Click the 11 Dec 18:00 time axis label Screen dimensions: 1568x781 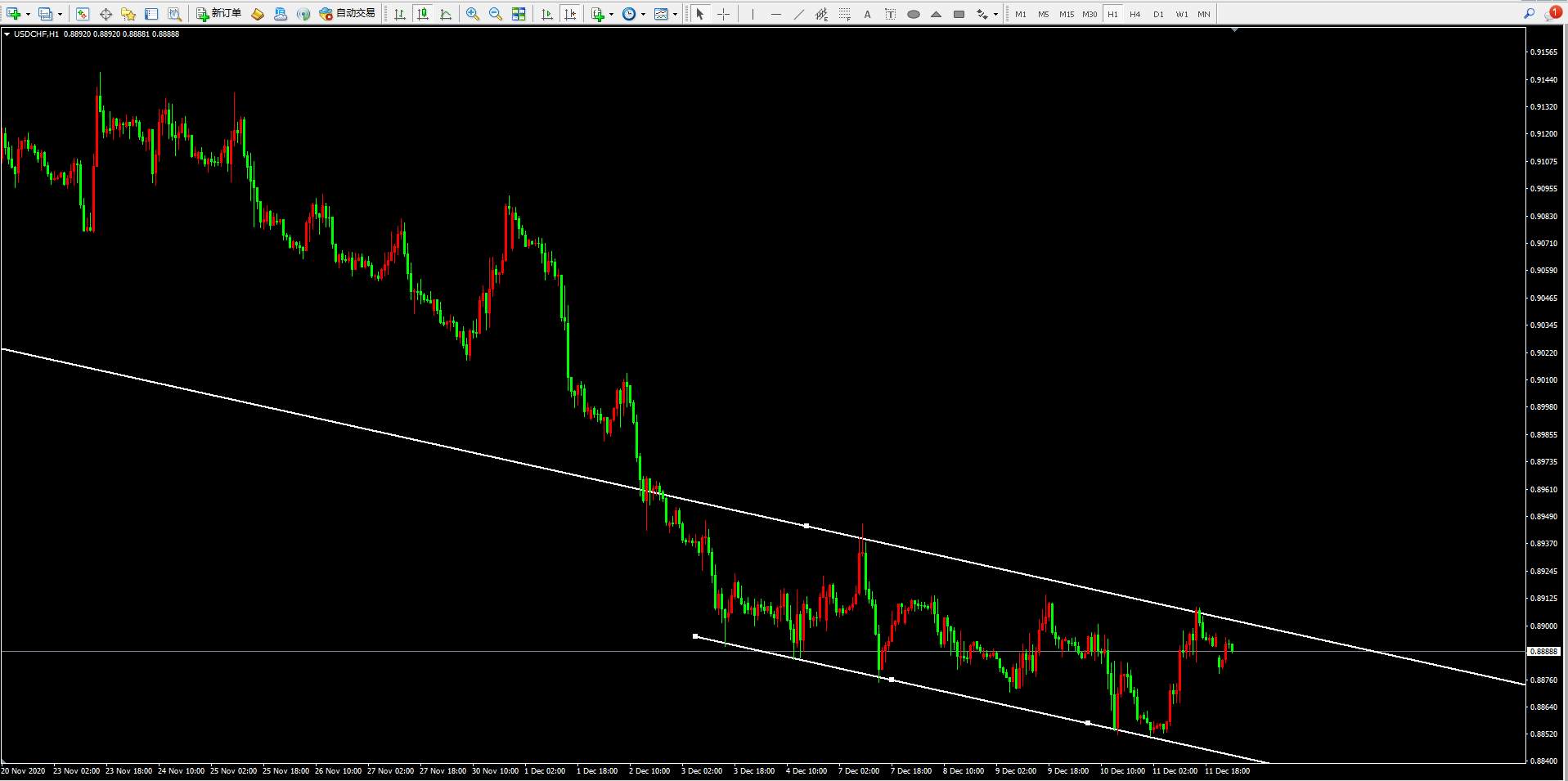(1227, 770)
